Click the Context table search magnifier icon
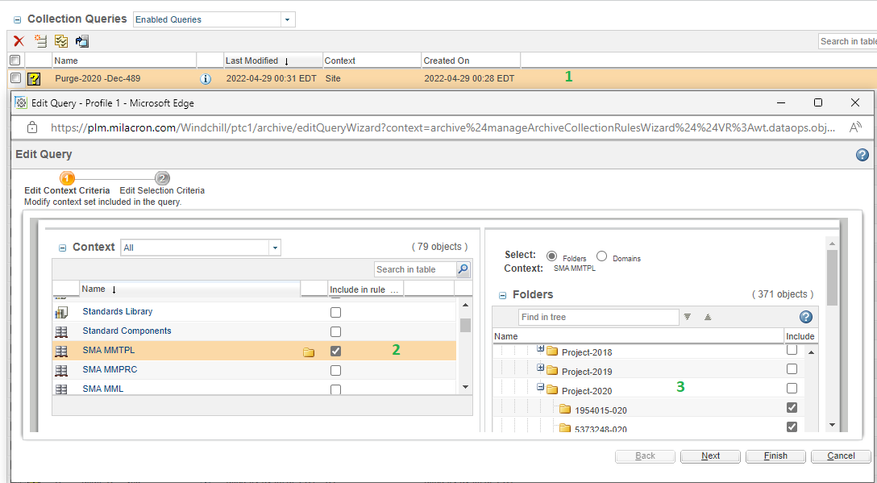 (462, 269)
